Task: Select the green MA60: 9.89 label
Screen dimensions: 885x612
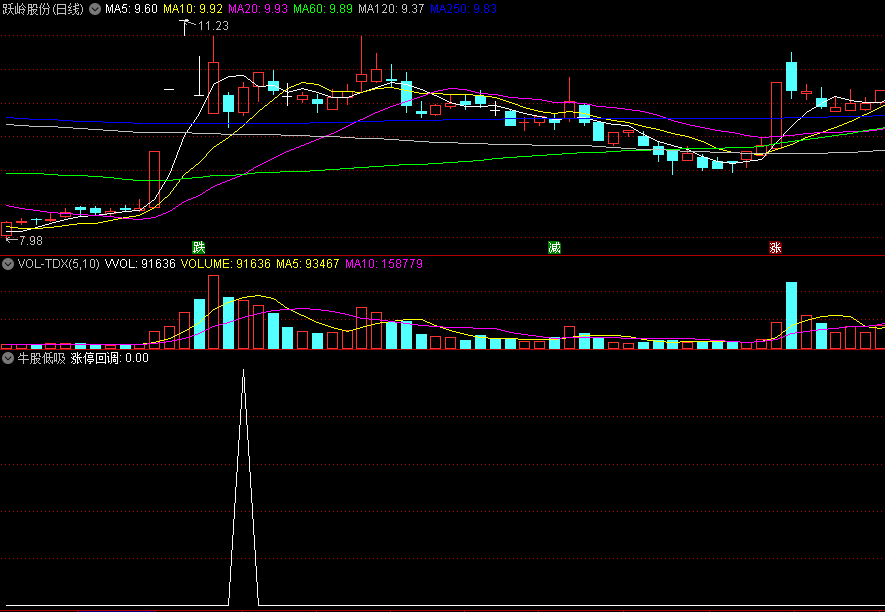Action: pyautogui.click(x=323, y=9)
